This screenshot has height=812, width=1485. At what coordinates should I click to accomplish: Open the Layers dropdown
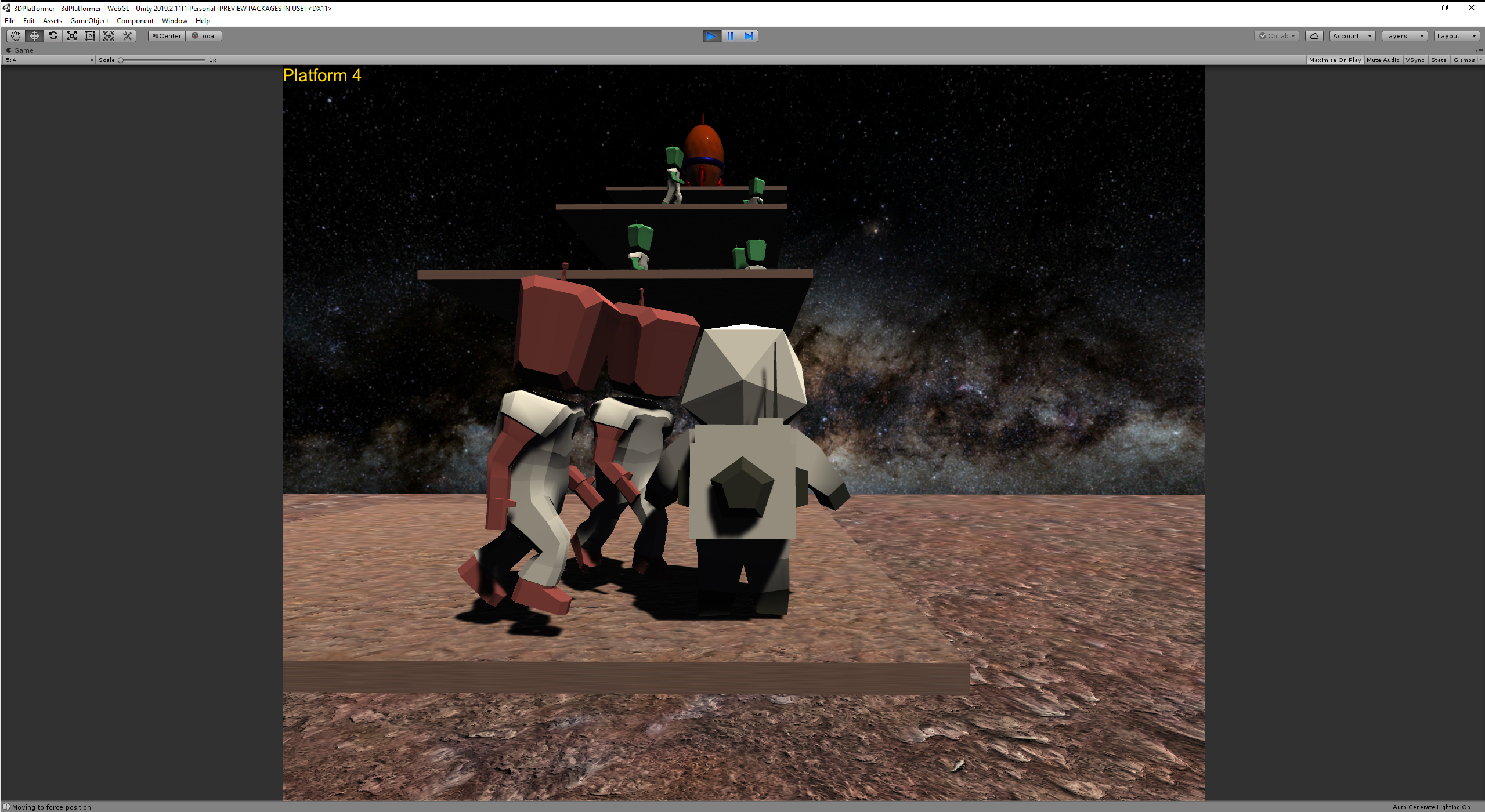[x=1403, y=35]
